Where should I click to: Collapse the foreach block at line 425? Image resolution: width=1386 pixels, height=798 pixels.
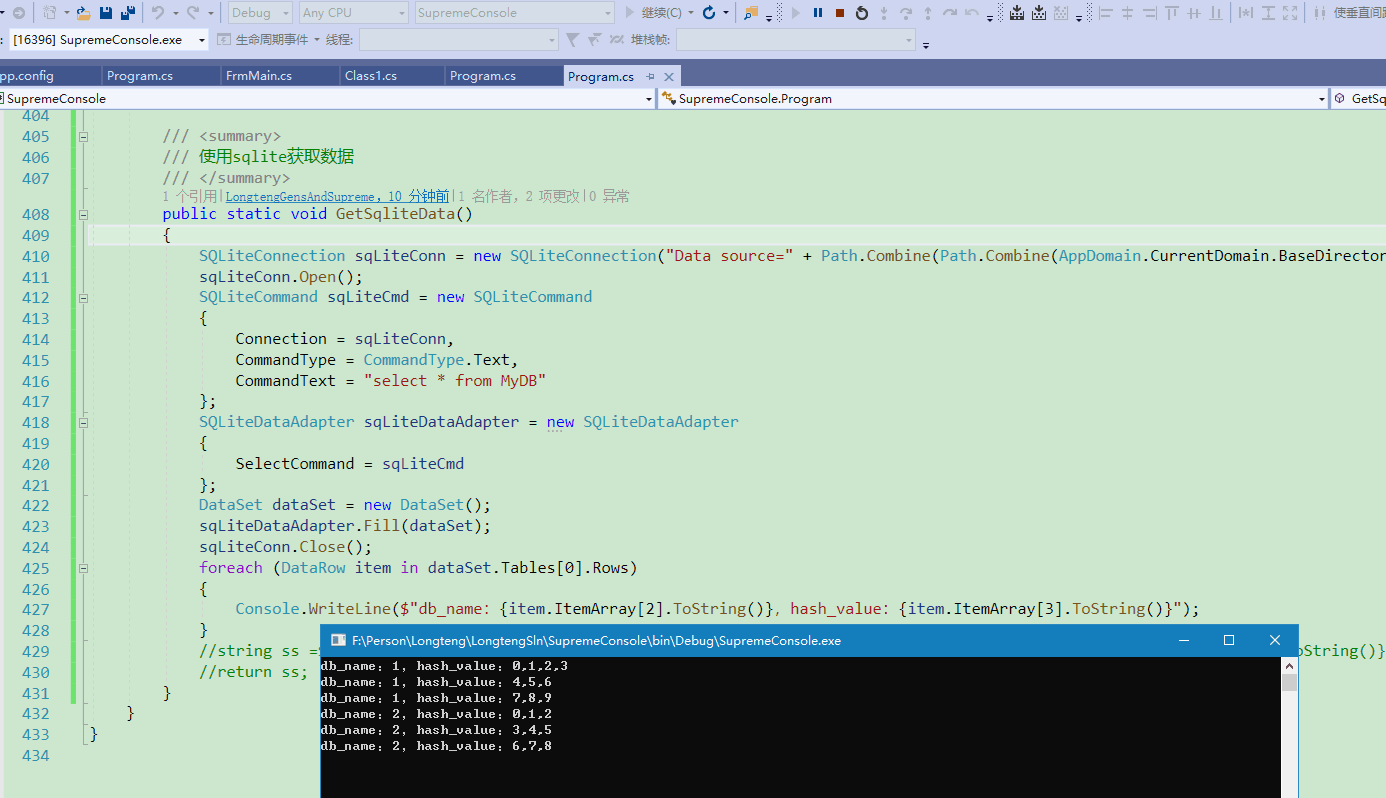84,568
